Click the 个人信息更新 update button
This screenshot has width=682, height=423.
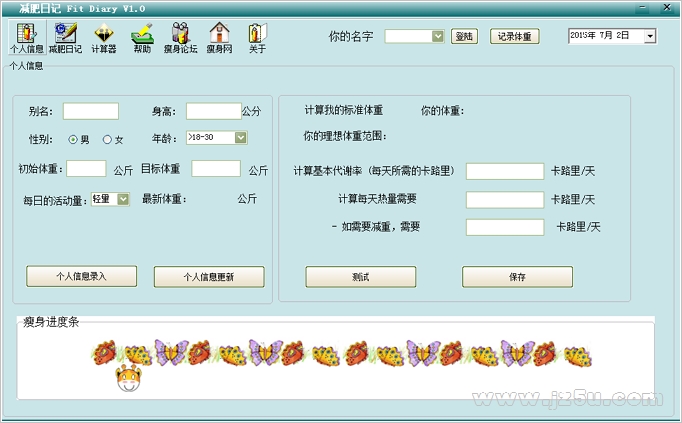[x=209, y=277]
